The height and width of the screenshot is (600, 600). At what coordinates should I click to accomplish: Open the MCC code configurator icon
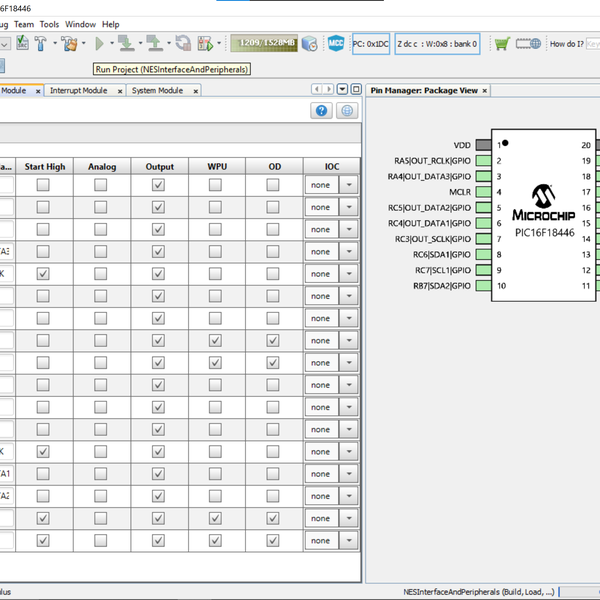(x=336, y=44)
